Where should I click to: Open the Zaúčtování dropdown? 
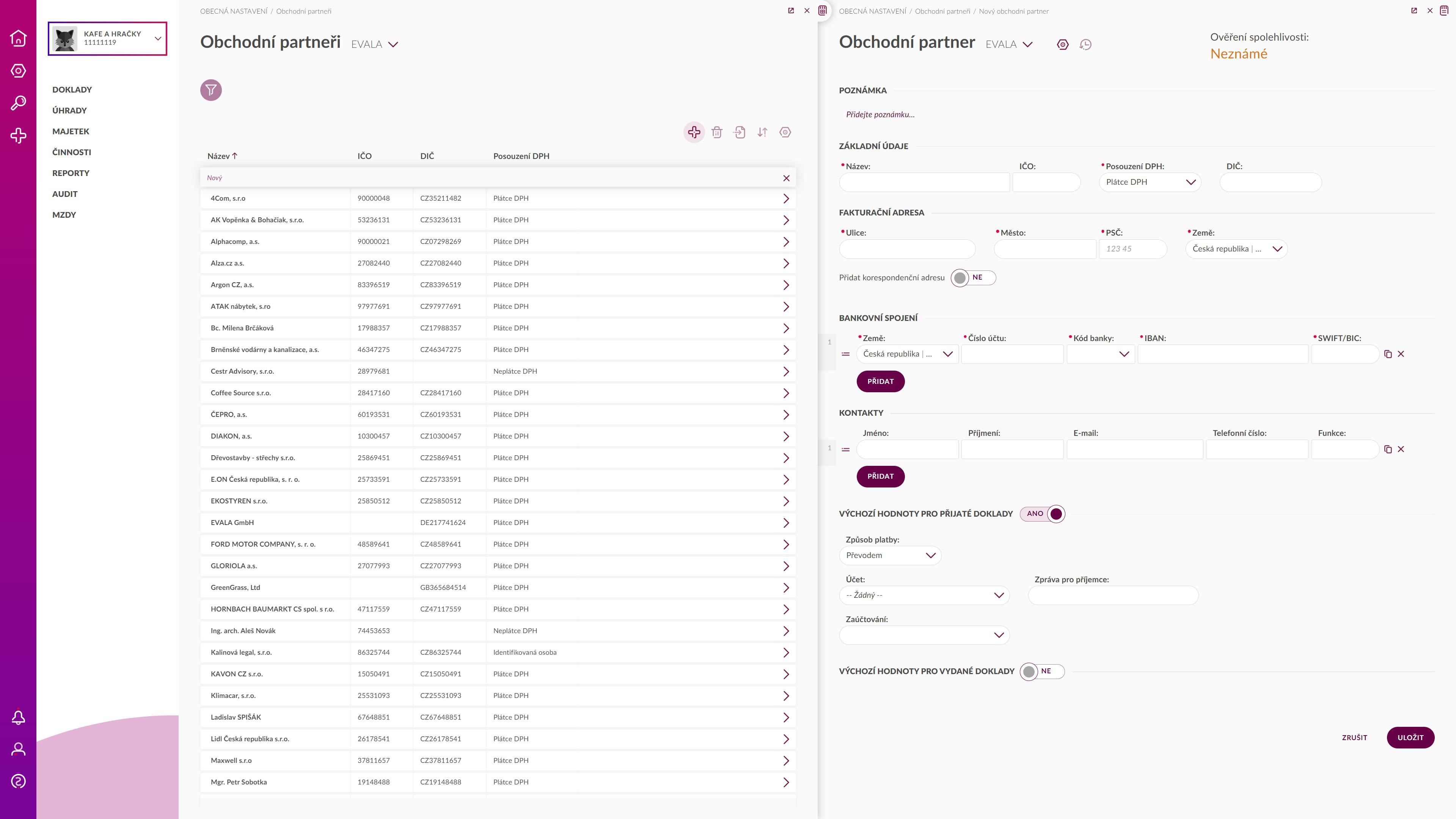tap(924, 635)
